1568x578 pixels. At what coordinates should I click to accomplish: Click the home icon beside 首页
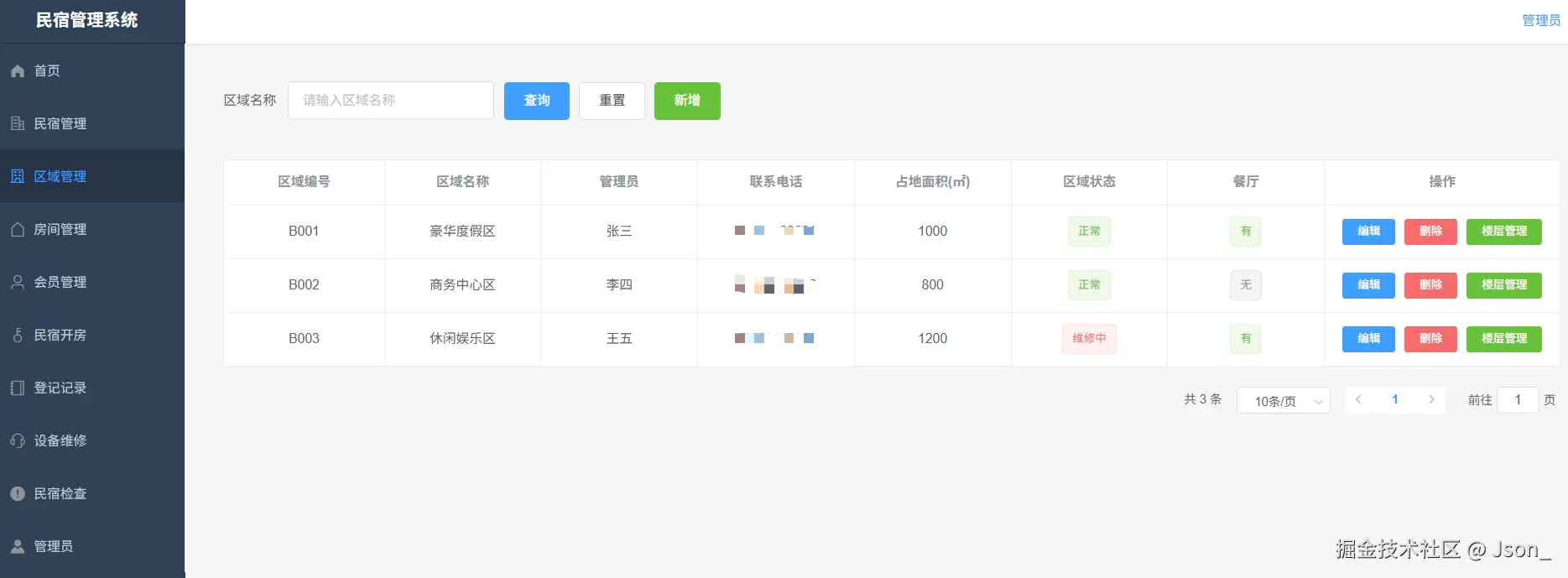point(18,71)
